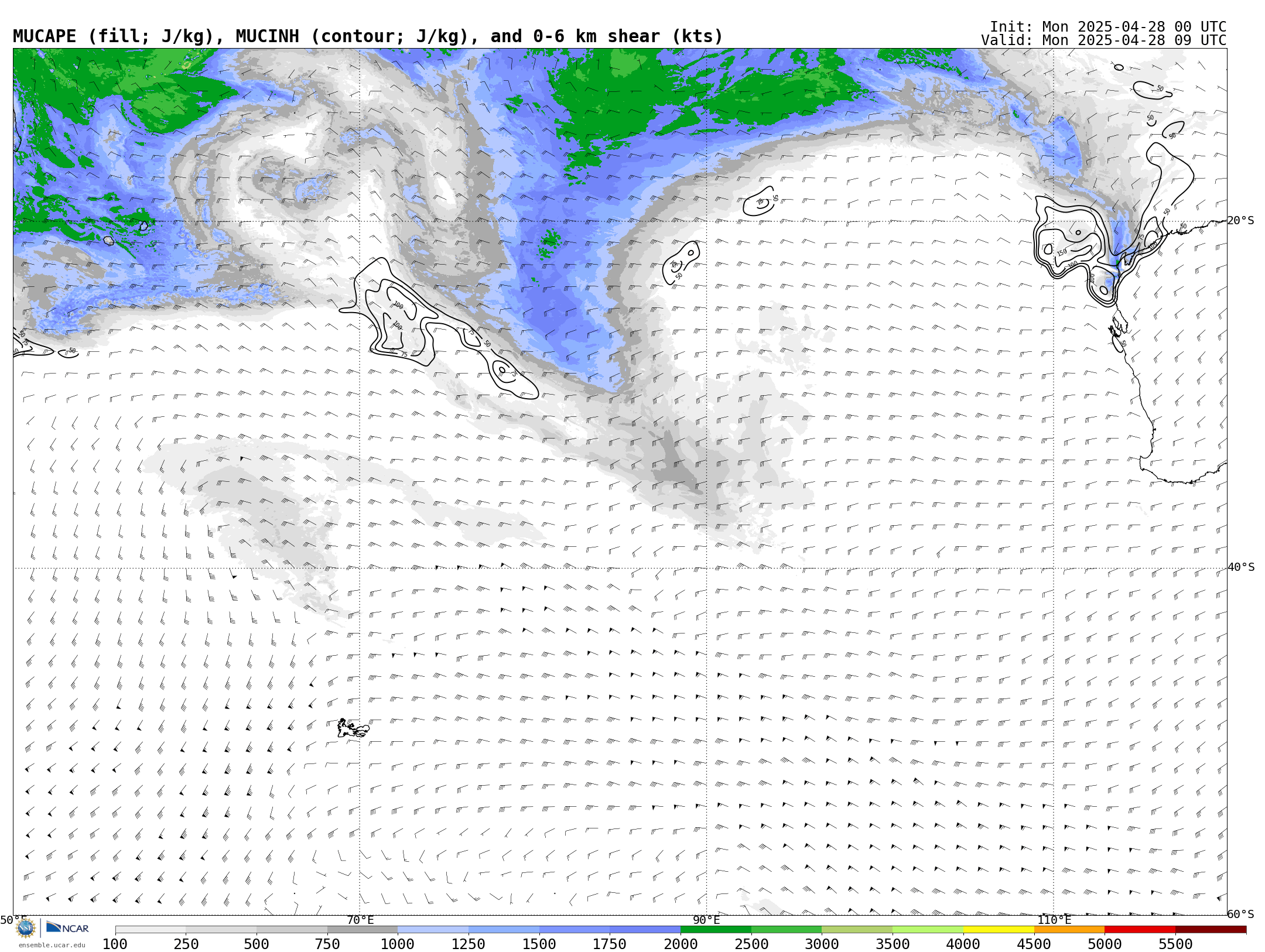Click the 70°E longitude label

click(x=360, y=920)
